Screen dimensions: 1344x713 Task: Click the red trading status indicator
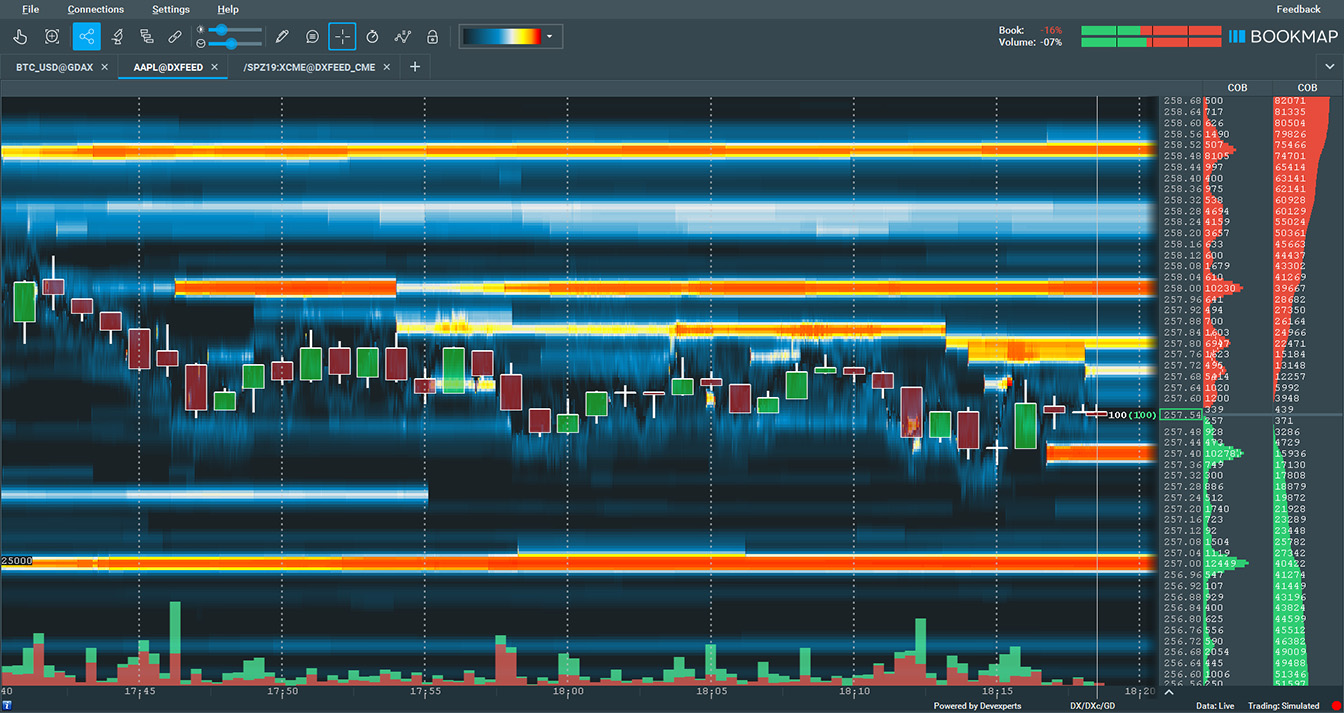point(1336,706)
